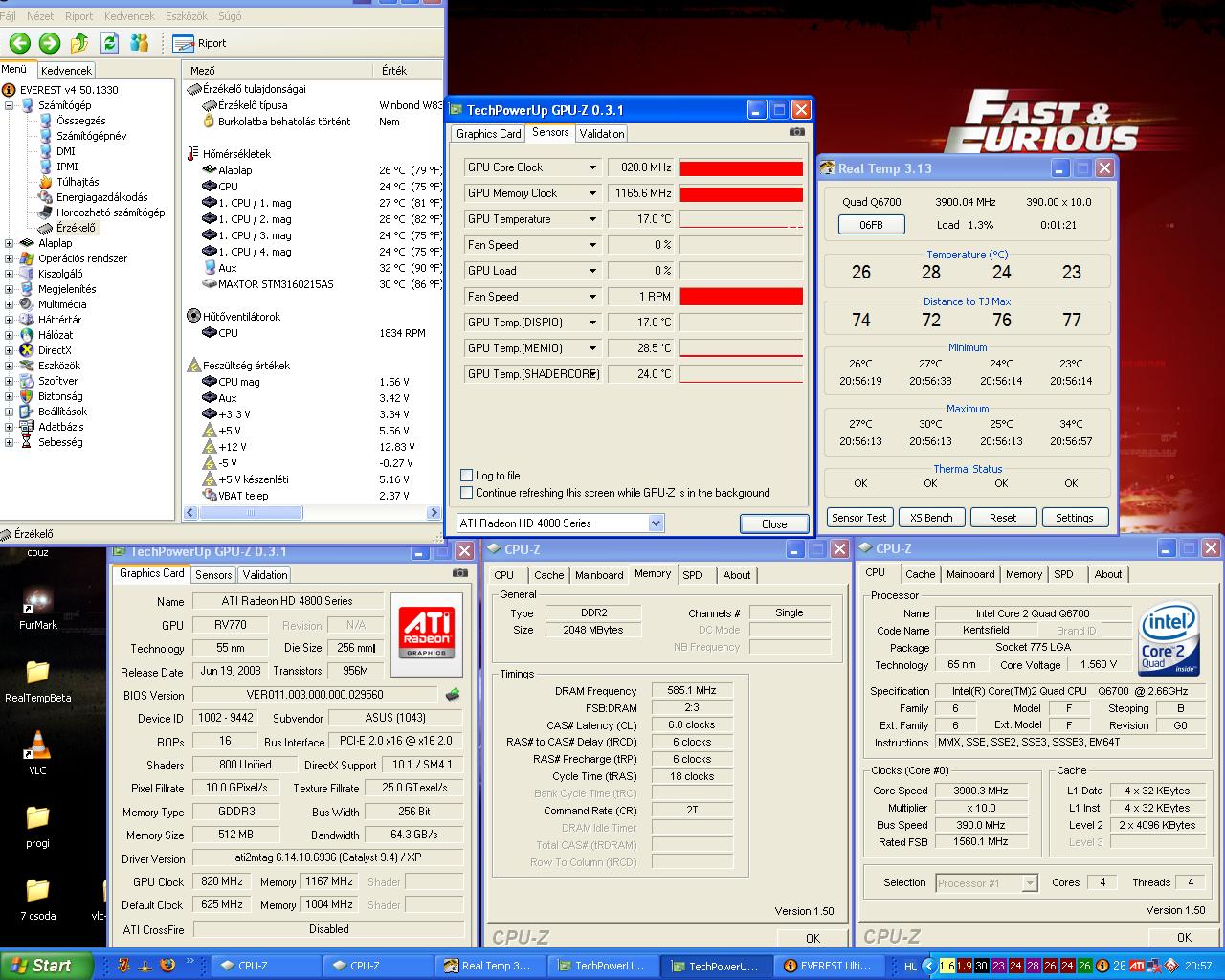Click the GPU-Z Sensors window camera screenshot icon
The image size is (1225, 980).
(x=796, y=132)
